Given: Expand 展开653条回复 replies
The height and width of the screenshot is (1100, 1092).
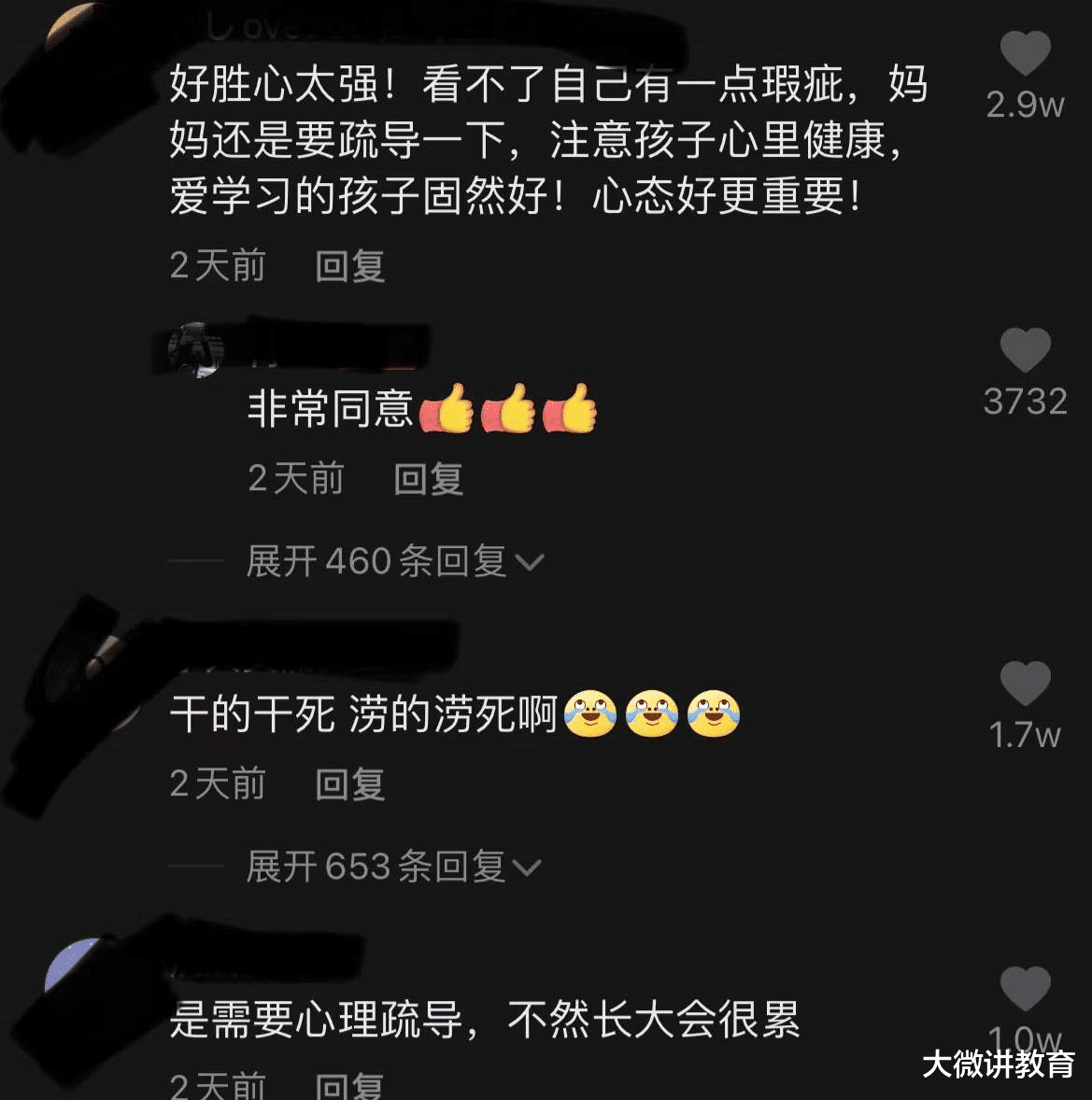Looking at the screenshot, I should pos(393,867).
